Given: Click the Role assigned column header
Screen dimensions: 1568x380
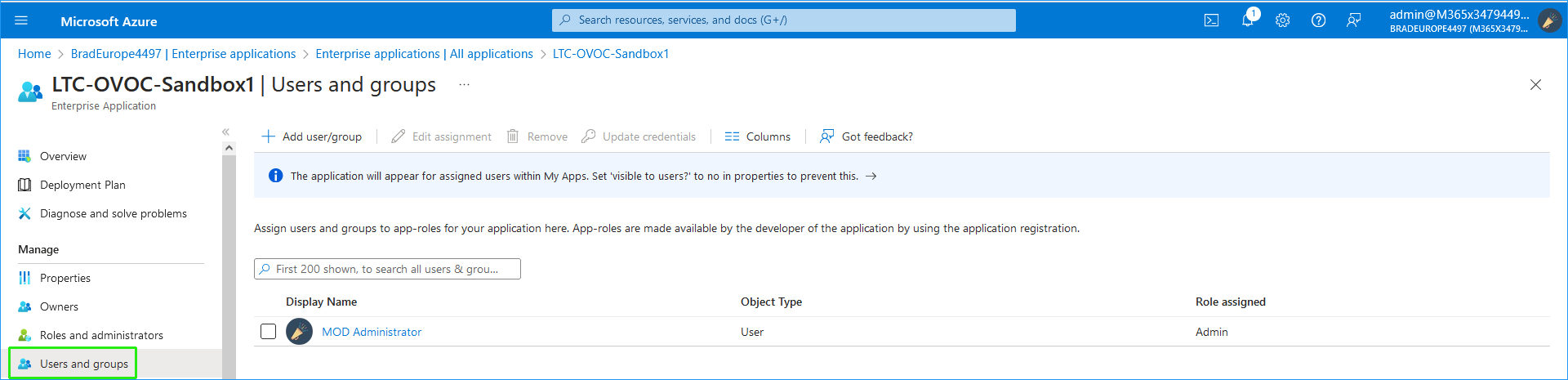Looking at the screenshot, I should [x=1230, y=302].
